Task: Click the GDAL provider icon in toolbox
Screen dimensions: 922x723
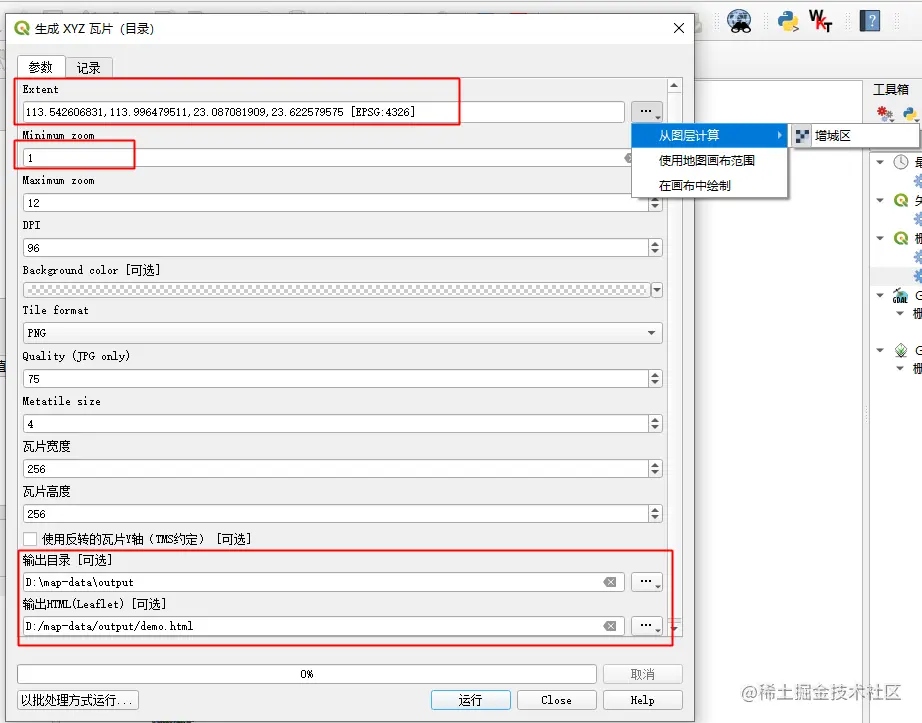Action: tap(900, 296)
